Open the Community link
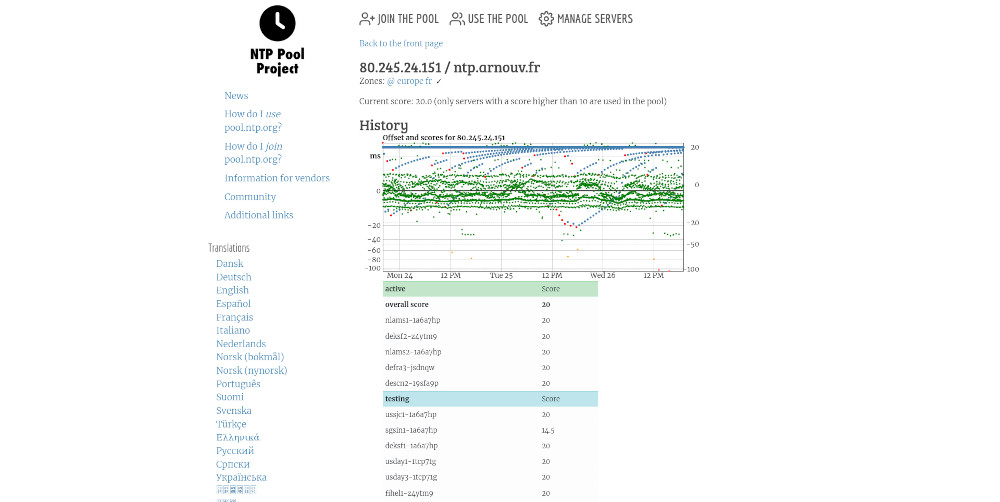Image resolution: width=1000 pixels, height=502 pixels. click(x=250, y=197)
